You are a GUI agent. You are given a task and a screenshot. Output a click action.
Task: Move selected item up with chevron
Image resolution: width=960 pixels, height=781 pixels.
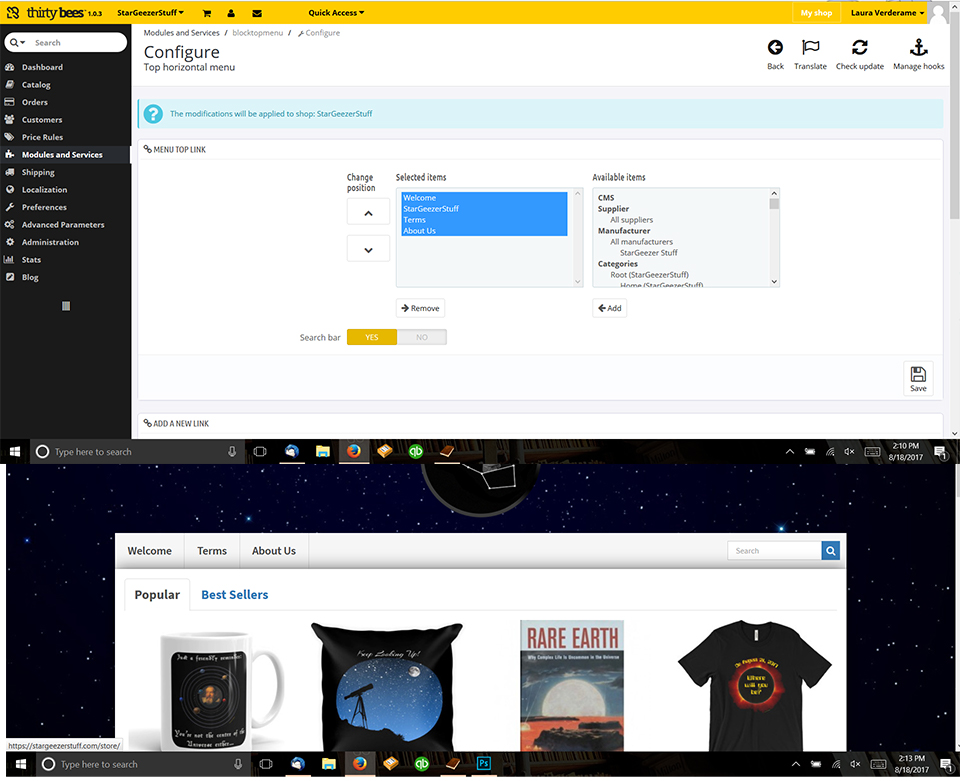tap(368, 213)
